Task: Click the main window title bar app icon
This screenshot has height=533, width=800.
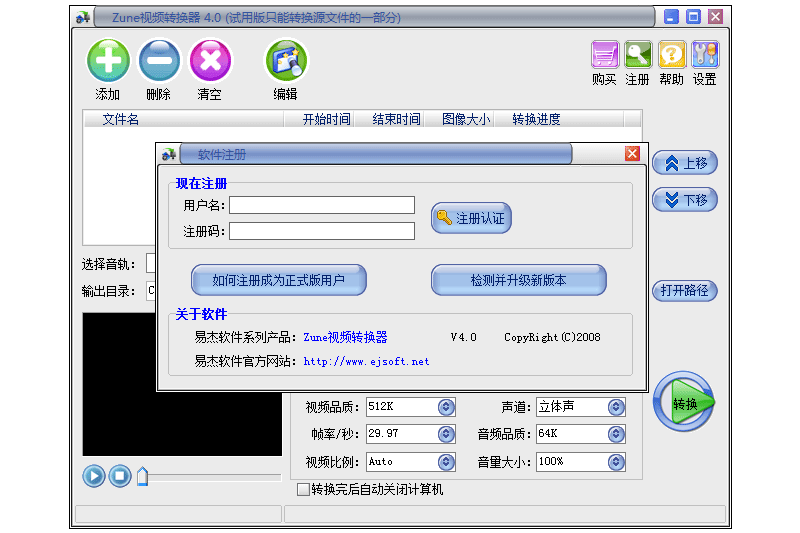Action: tap(83, 18)
